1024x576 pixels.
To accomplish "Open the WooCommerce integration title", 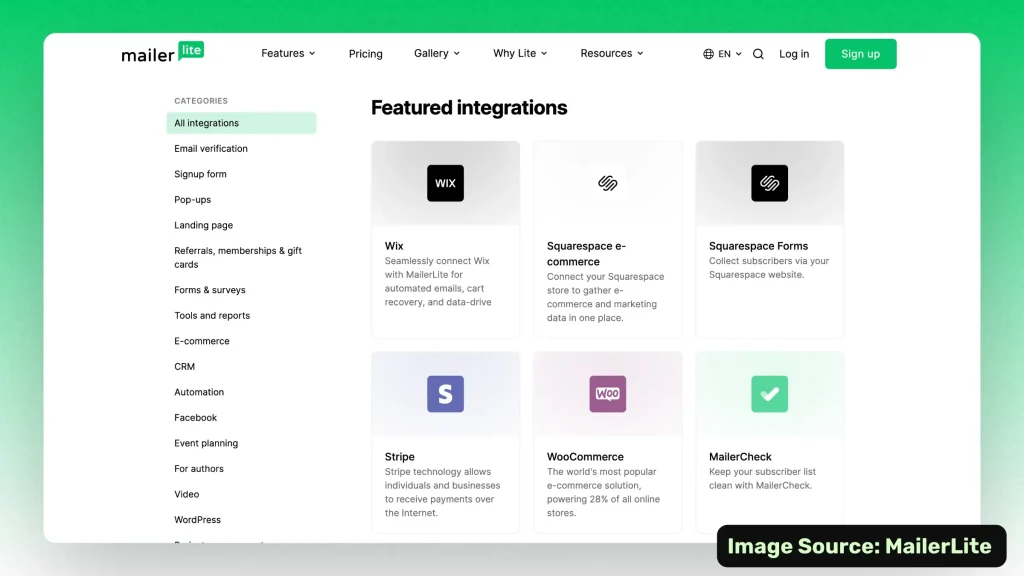I will (585, 456).
